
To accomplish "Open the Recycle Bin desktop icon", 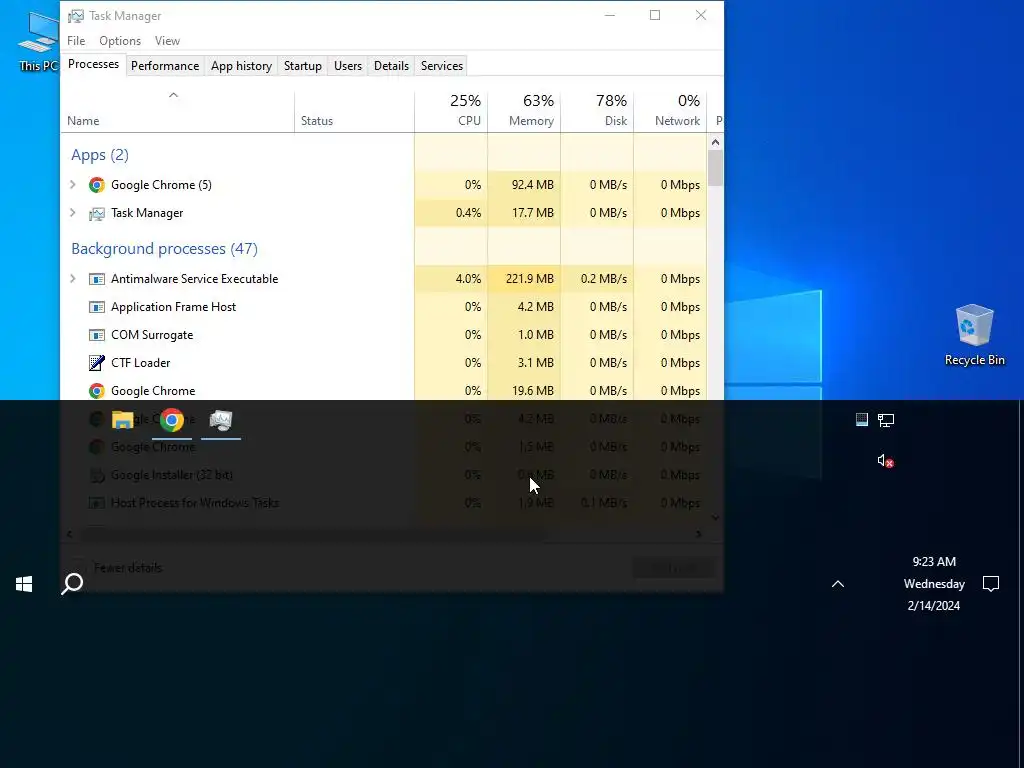I will click(x=974, y=335).
